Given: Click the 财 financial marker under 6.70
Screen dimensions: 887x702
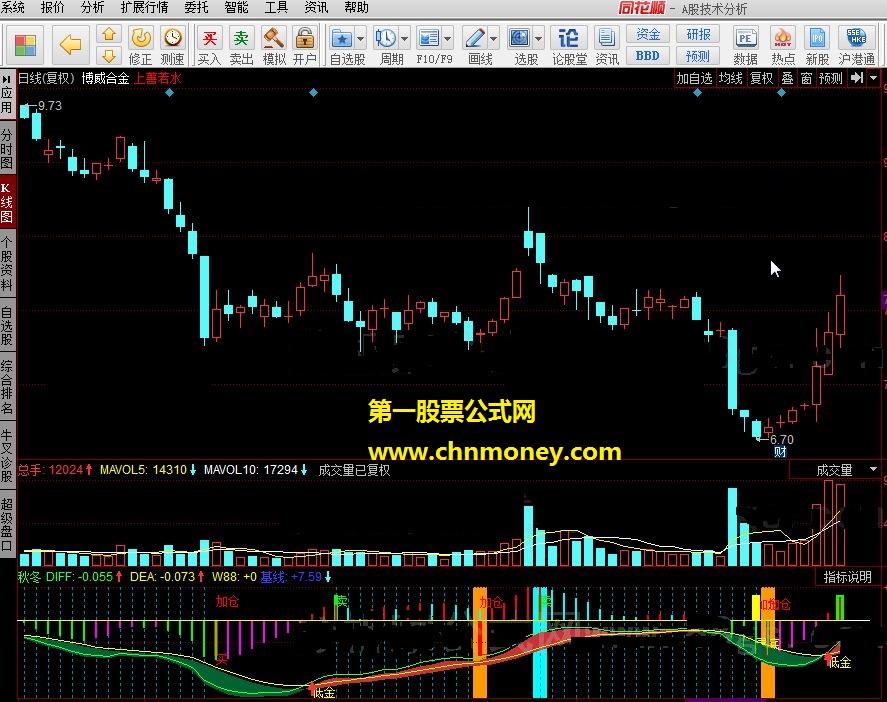Looking at the screenshot, I should (780, 451).
